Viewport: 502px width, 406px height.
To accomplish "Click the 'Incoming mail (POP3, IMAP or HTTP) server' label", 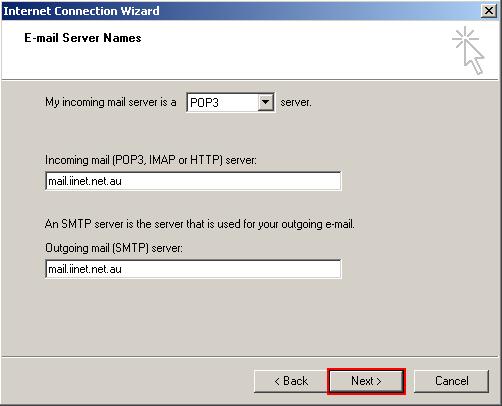I will tap(151, 160).
